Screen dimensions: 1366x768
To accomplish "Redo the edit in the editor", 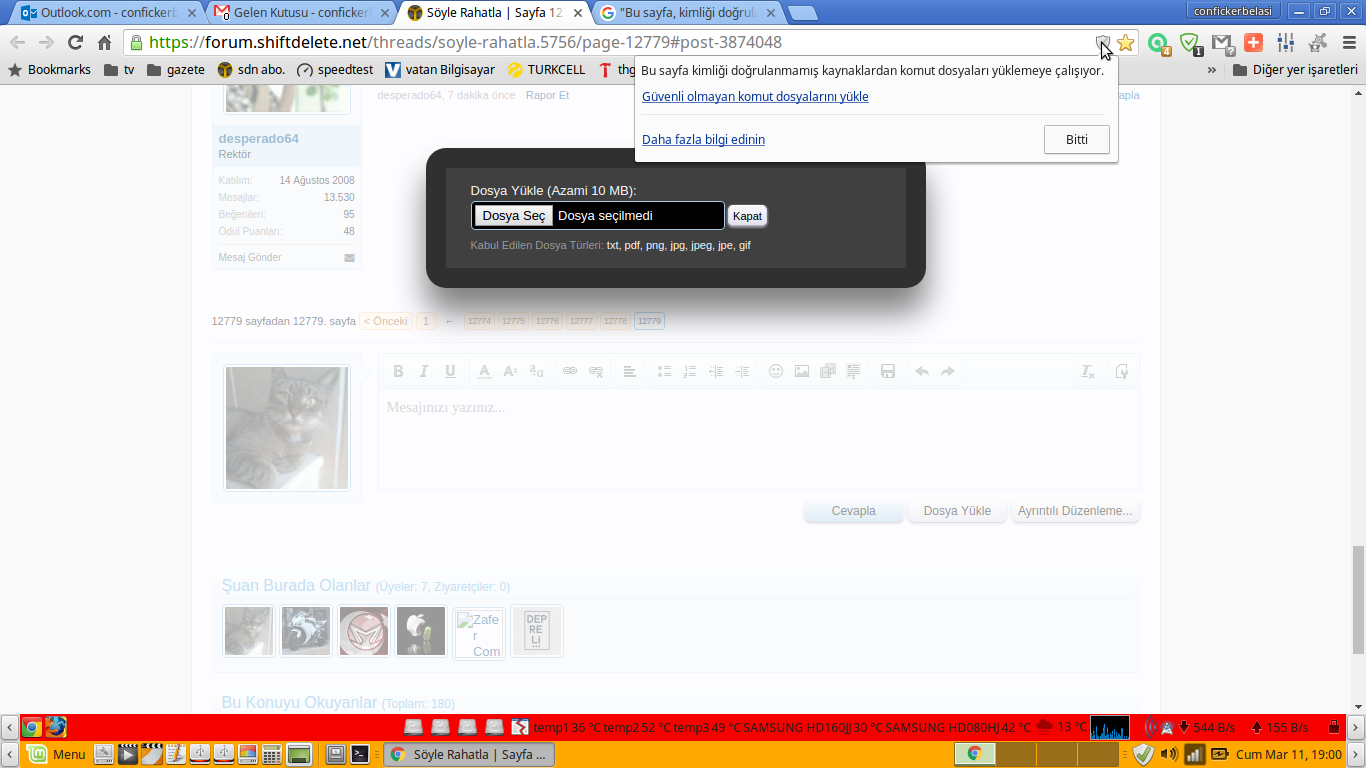I will click(x=948, y=371).
